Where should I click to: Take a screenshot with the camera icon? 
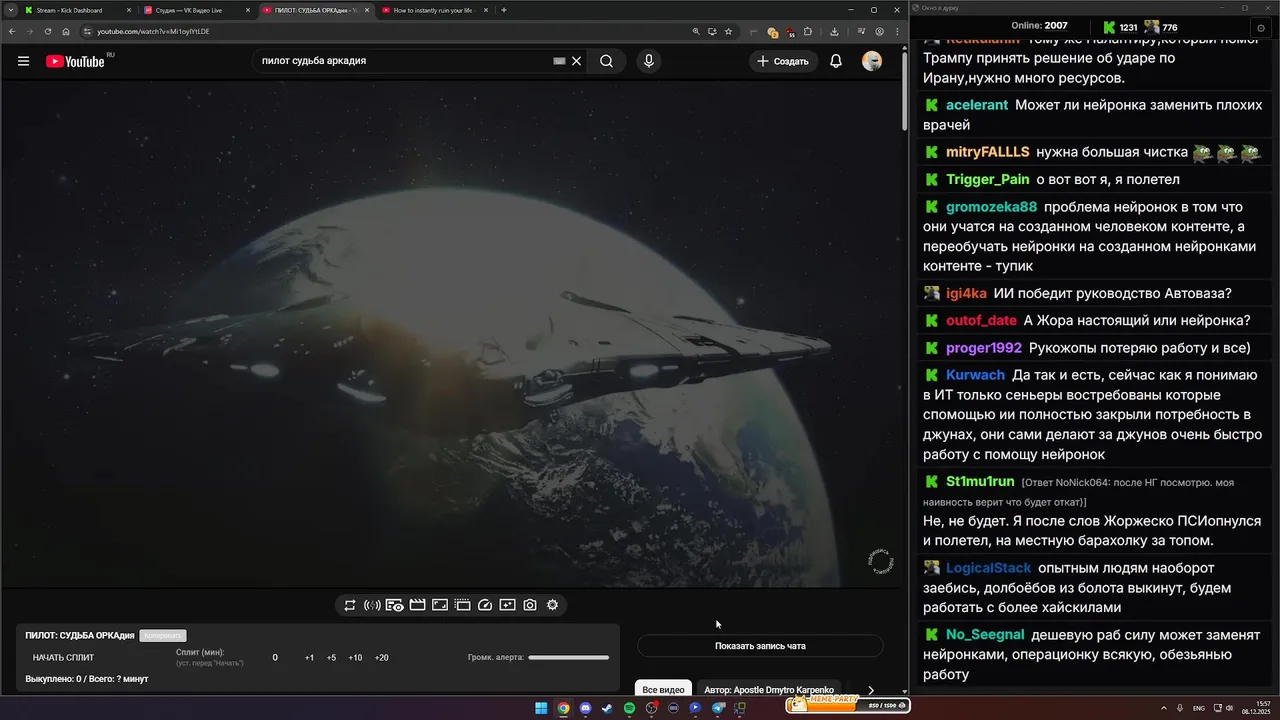(x=530, y=605)
